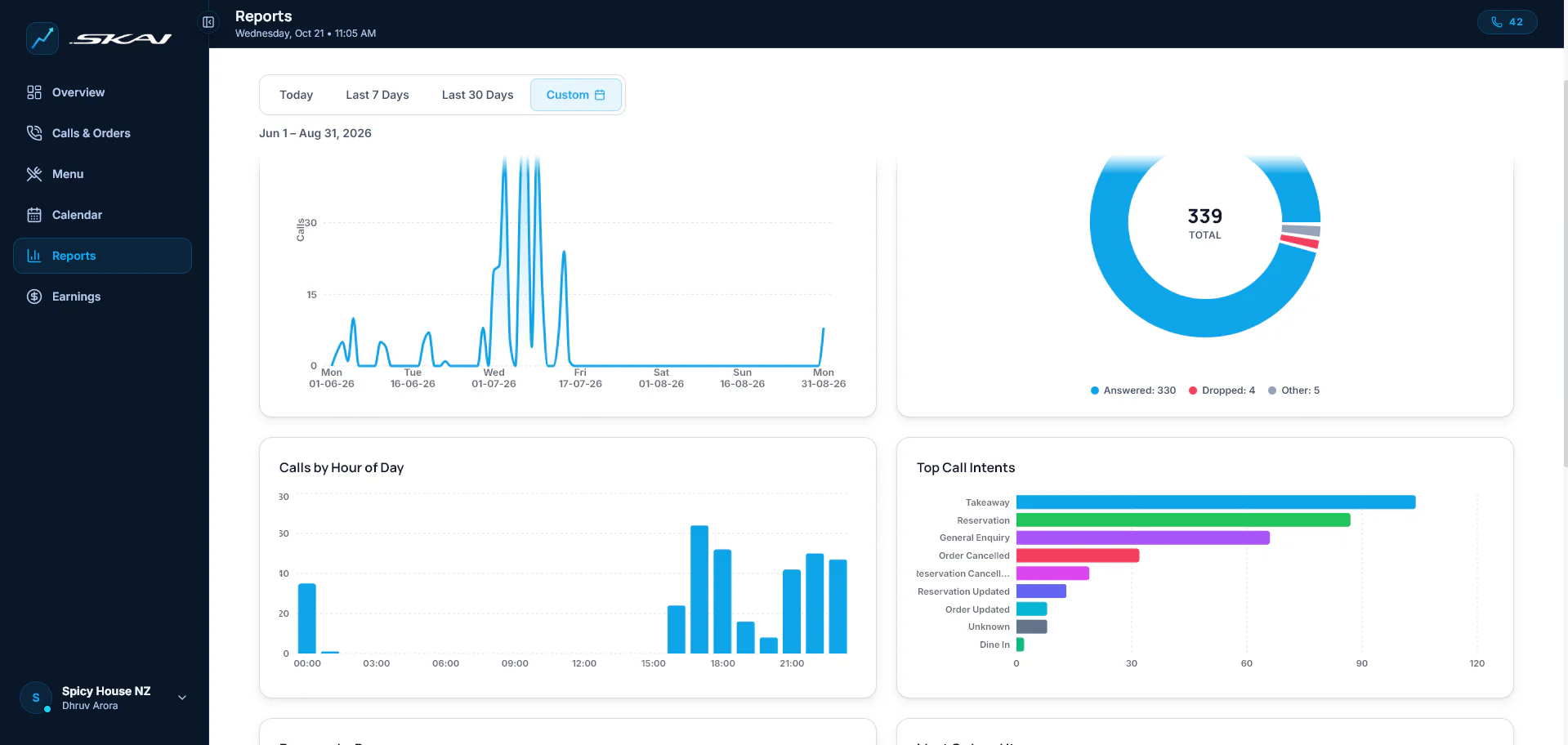This screenshot has width=1568, height=745.
Task: Select Last 7 Days range
Action: click(377, 95)
